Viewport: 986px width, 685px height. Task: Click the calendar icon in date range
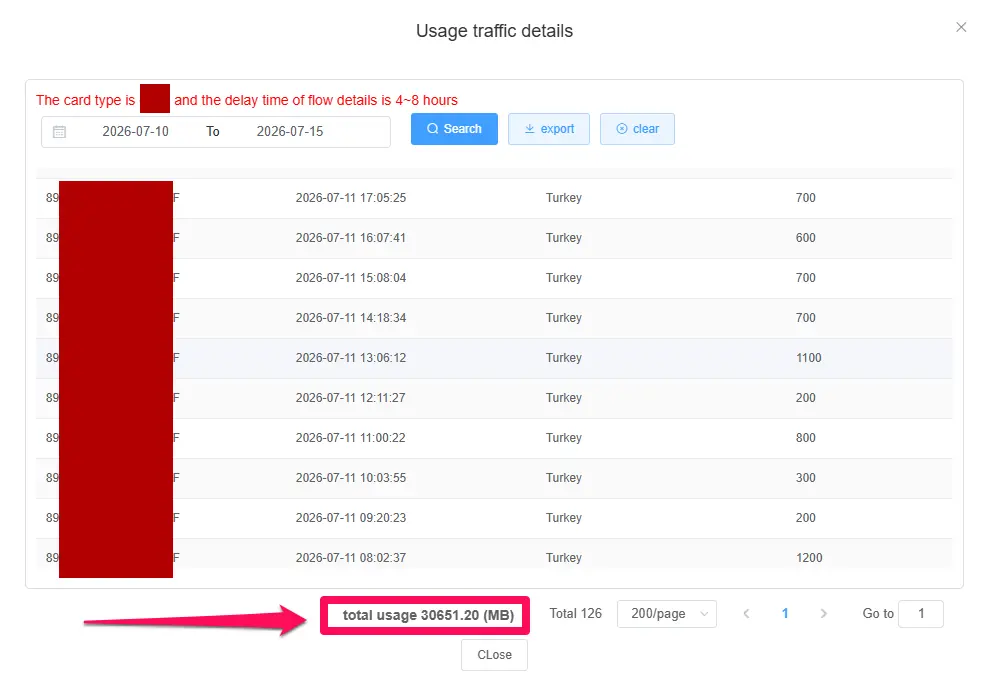click(59, 131)
